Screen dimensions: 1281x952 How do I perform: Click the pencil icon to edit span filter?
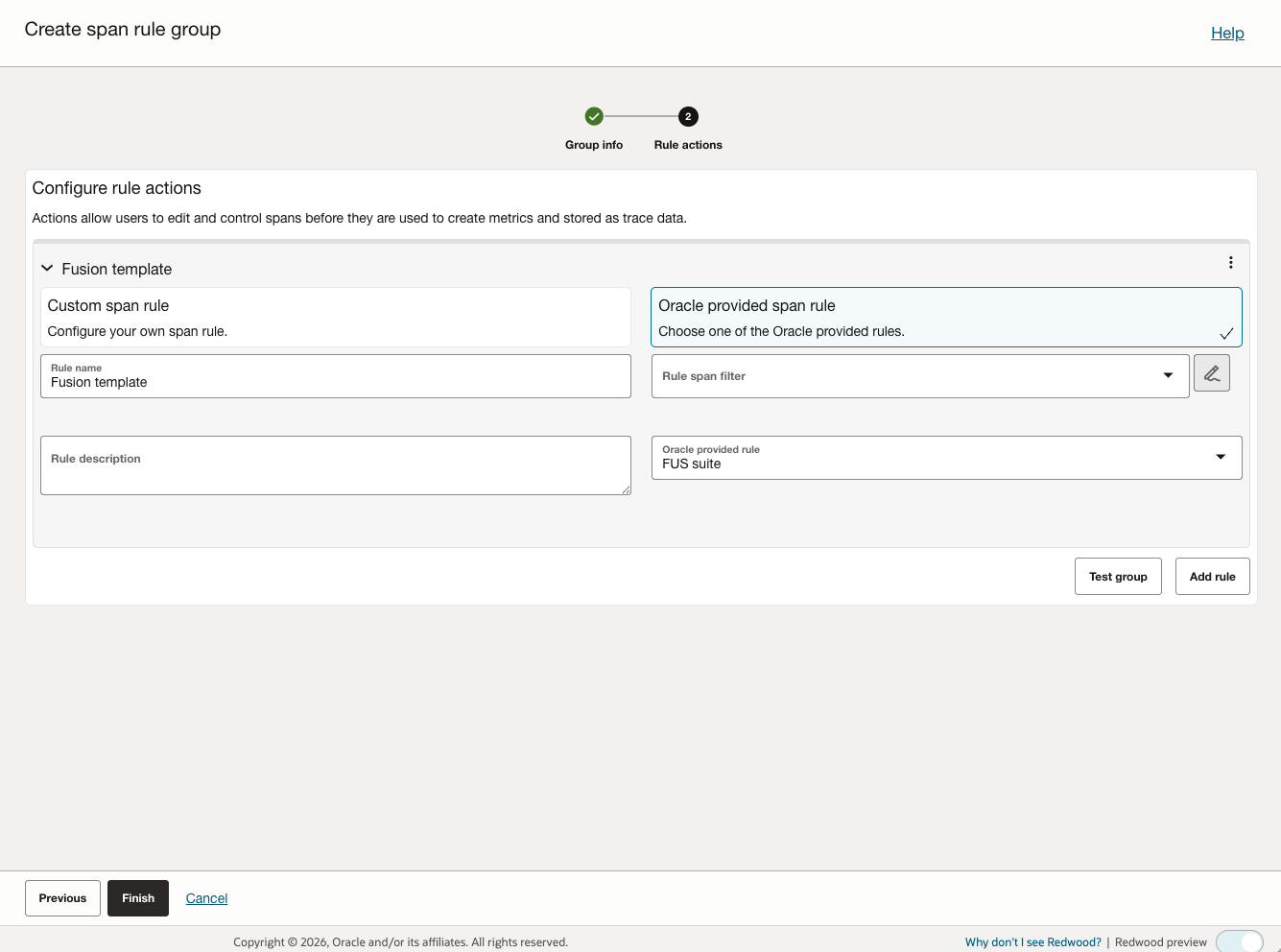point(1212,372)
